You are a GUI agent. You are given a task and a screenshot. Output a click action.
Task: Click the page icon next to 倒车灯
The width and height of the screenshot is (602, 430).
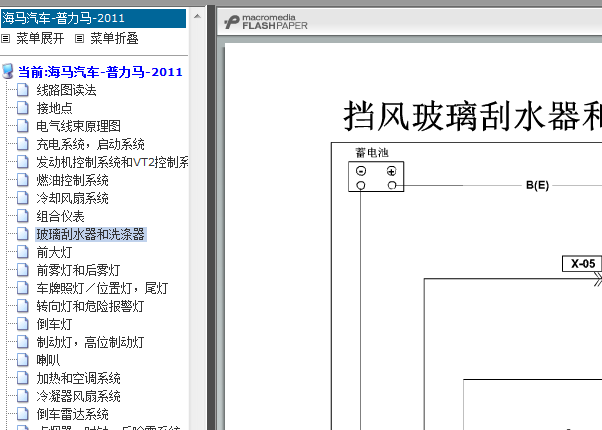tap(23, 324)
